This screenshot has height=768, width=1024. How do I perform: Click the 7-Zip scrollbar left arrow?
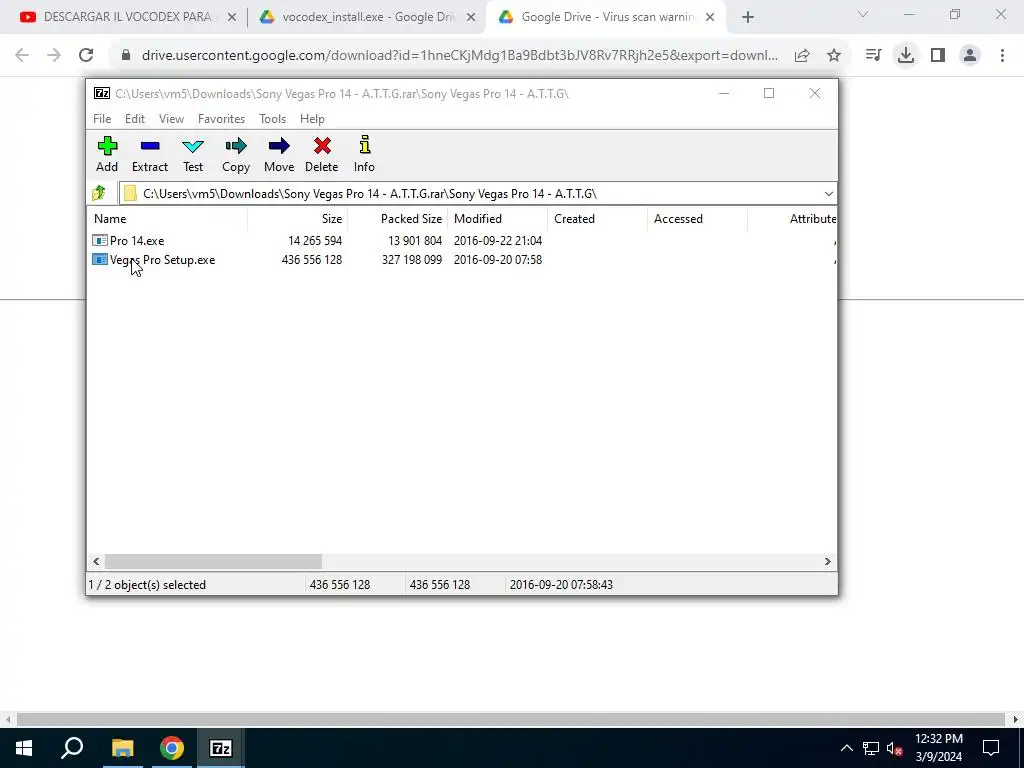click(x=97, y=562)
